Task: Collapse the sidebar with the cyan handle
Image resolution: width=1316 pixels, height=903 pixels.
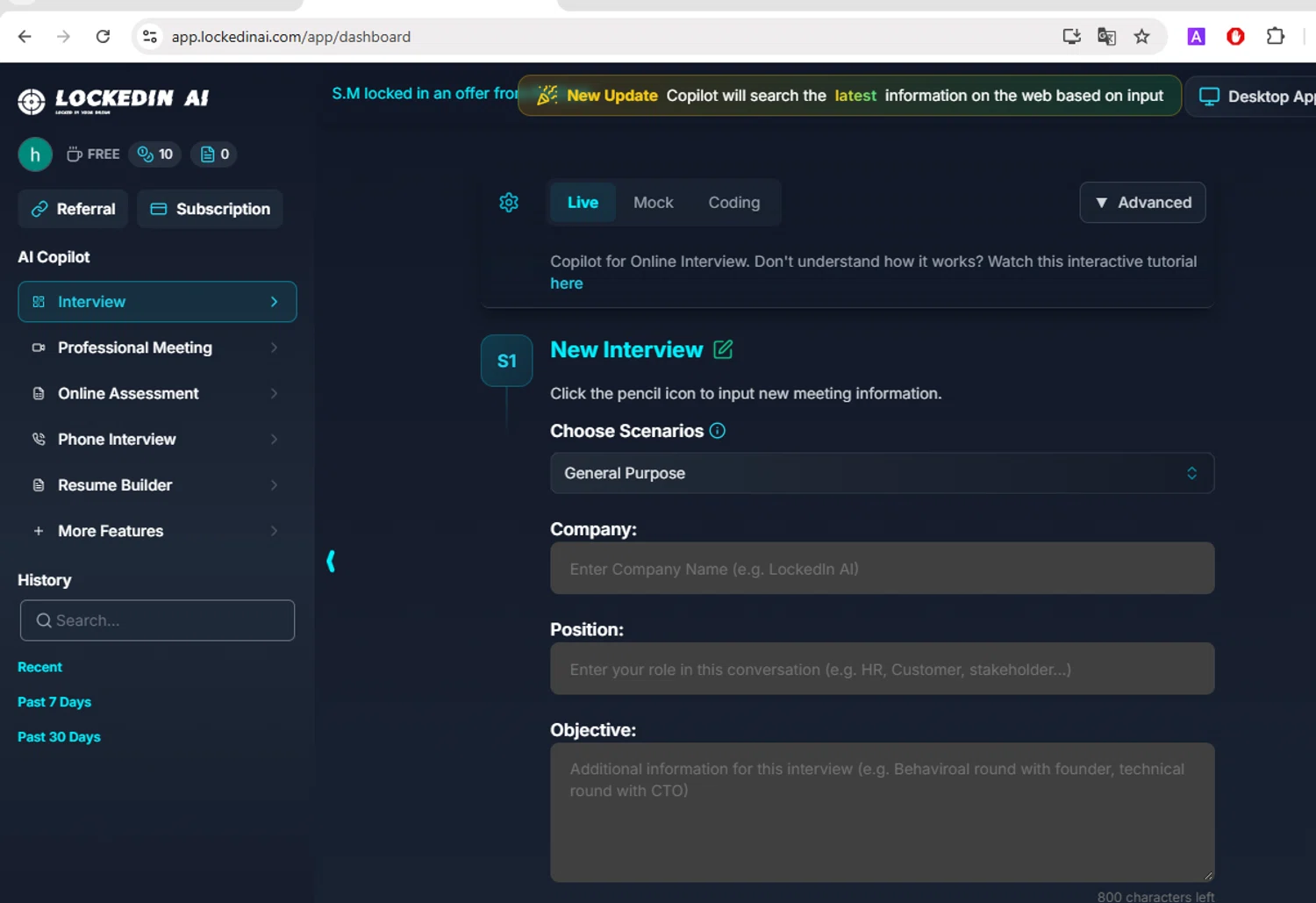Action: pos(331,561)
